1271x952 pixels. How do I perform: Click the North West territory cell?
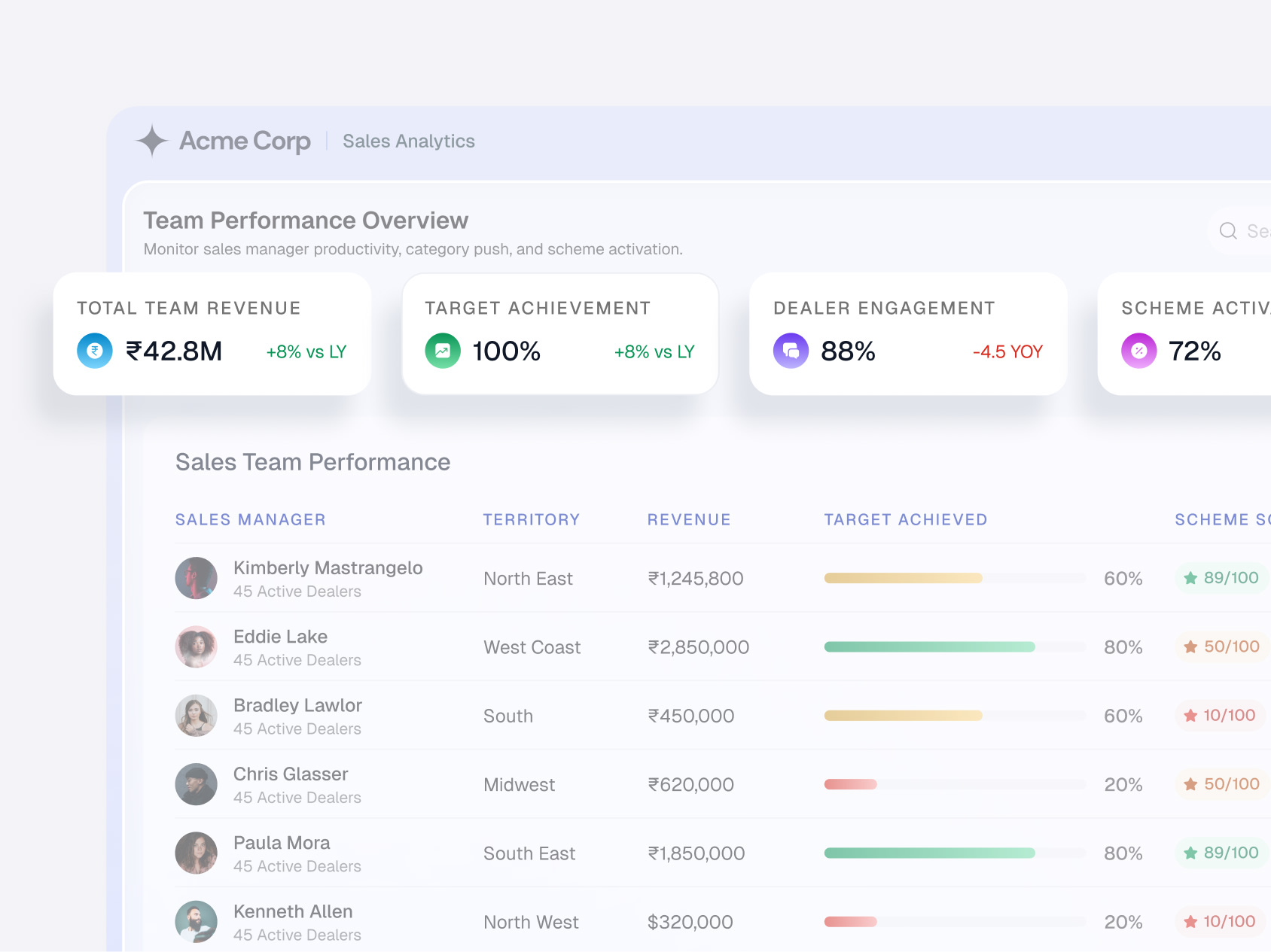531,922
